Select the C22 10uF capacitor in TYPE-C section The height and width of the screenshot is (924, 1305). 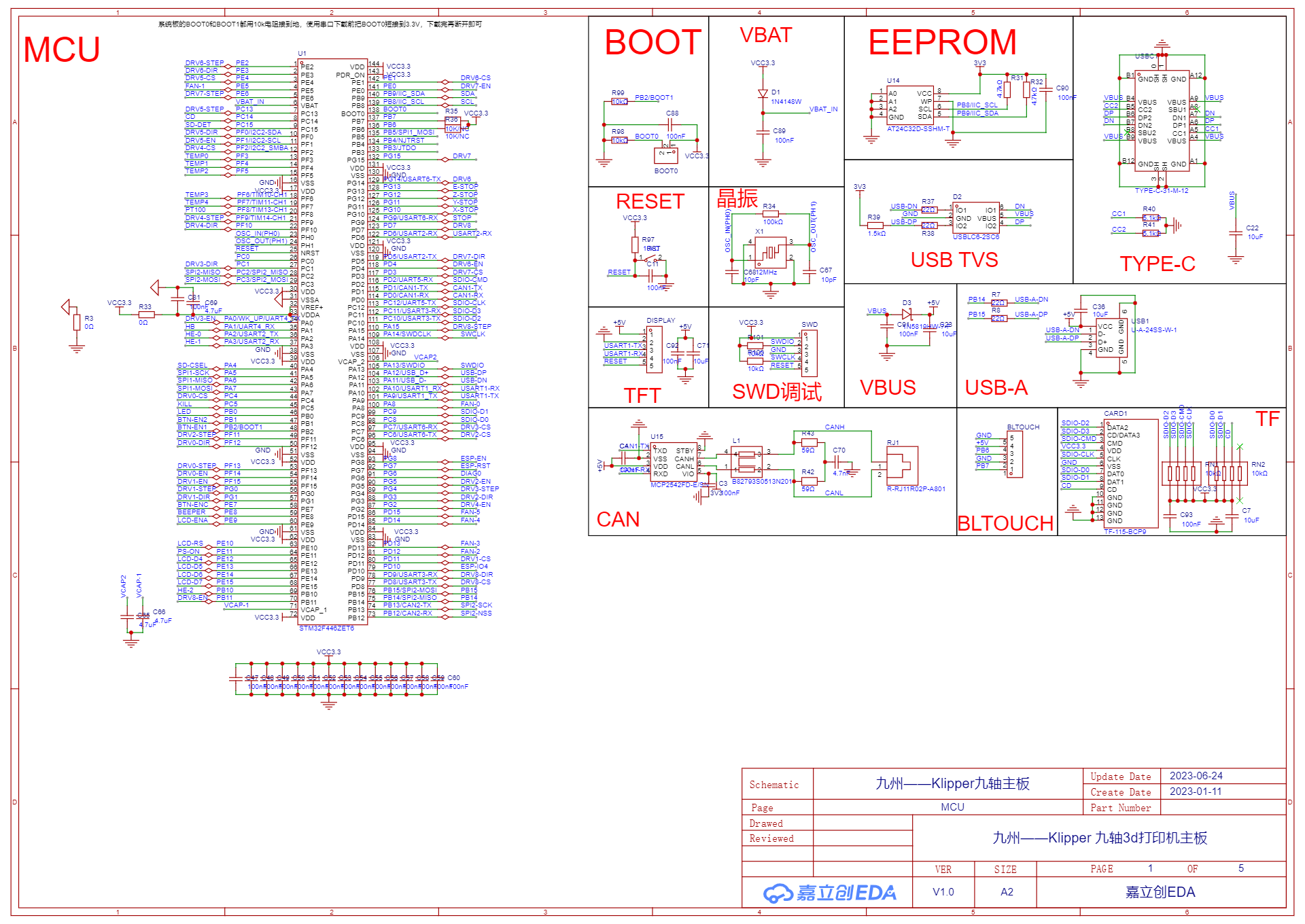1236,233
